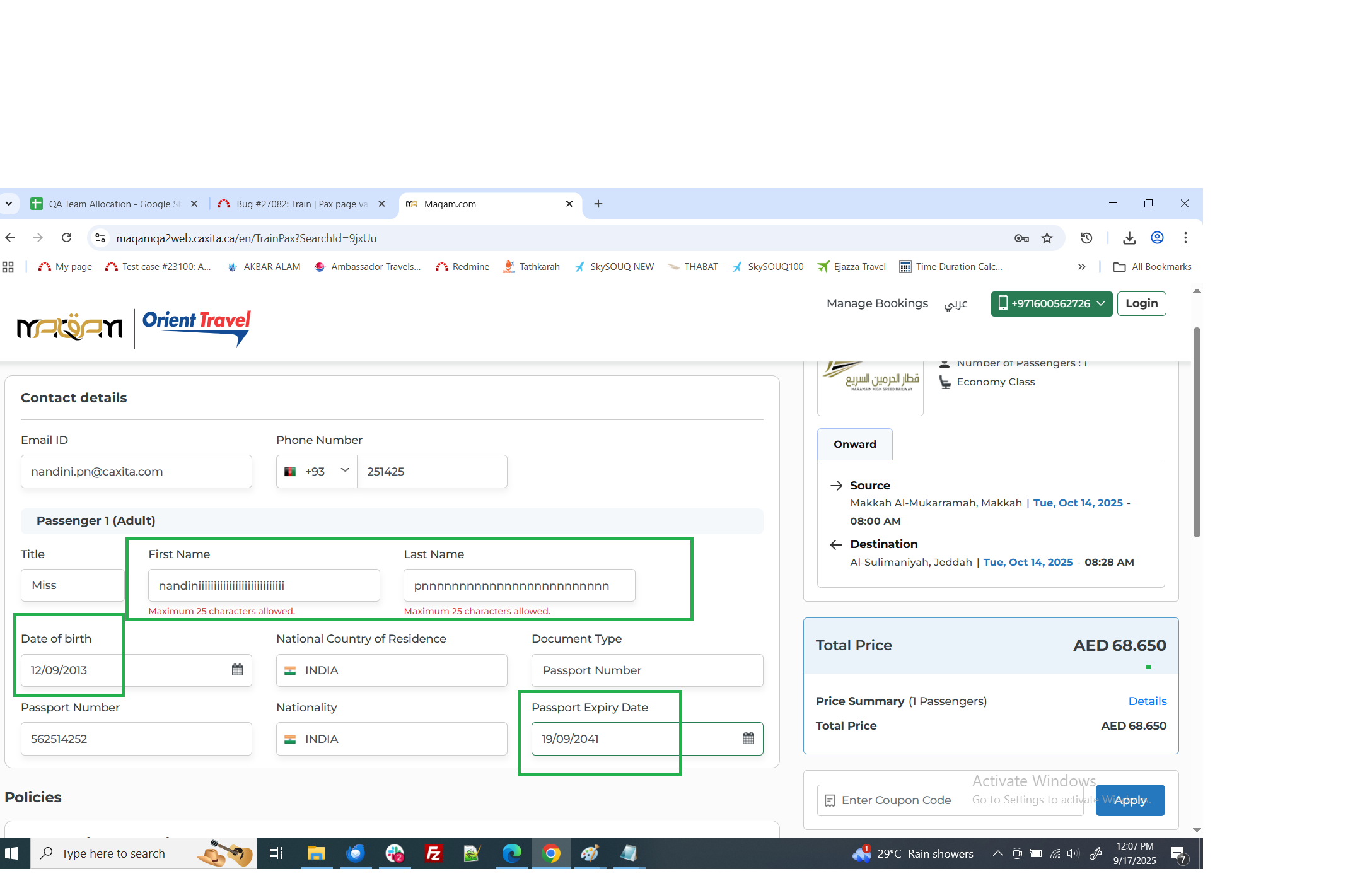The width and height of the screenshot is (1372, 888).
Task: Reload the Maqam train pax page
Action: click(x=66, y=238)
